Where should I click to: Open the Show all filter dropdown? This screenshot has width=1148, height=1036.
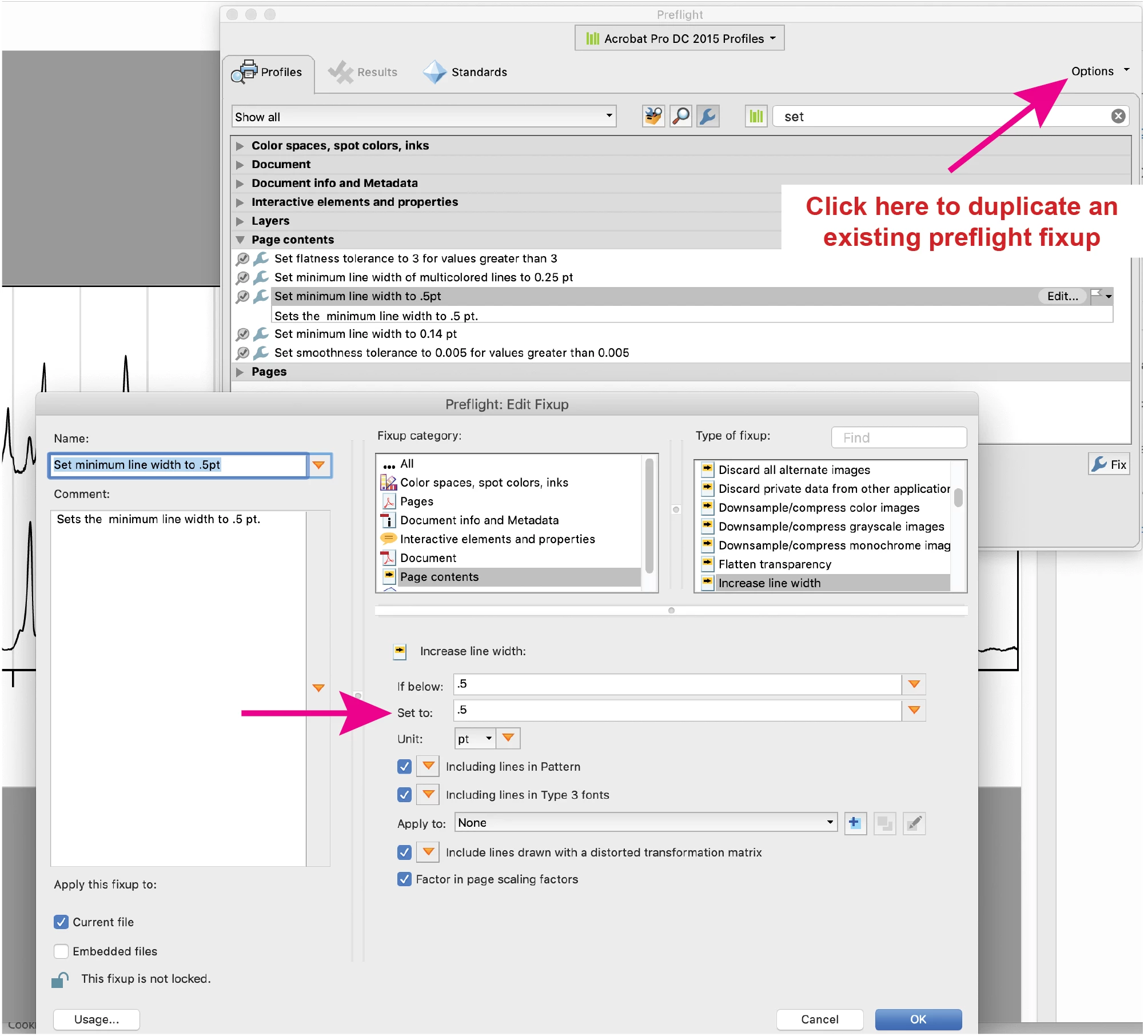click(x=424, y=117)
